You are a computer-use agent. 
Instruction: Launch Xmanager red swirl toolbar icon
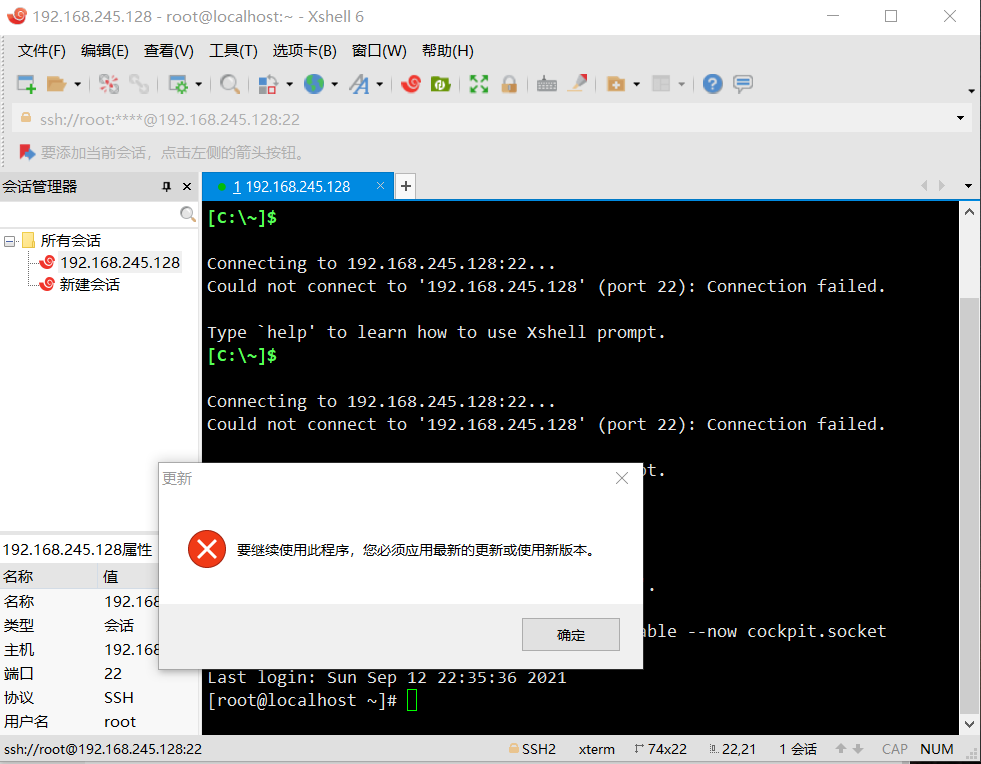pos(411,84)
